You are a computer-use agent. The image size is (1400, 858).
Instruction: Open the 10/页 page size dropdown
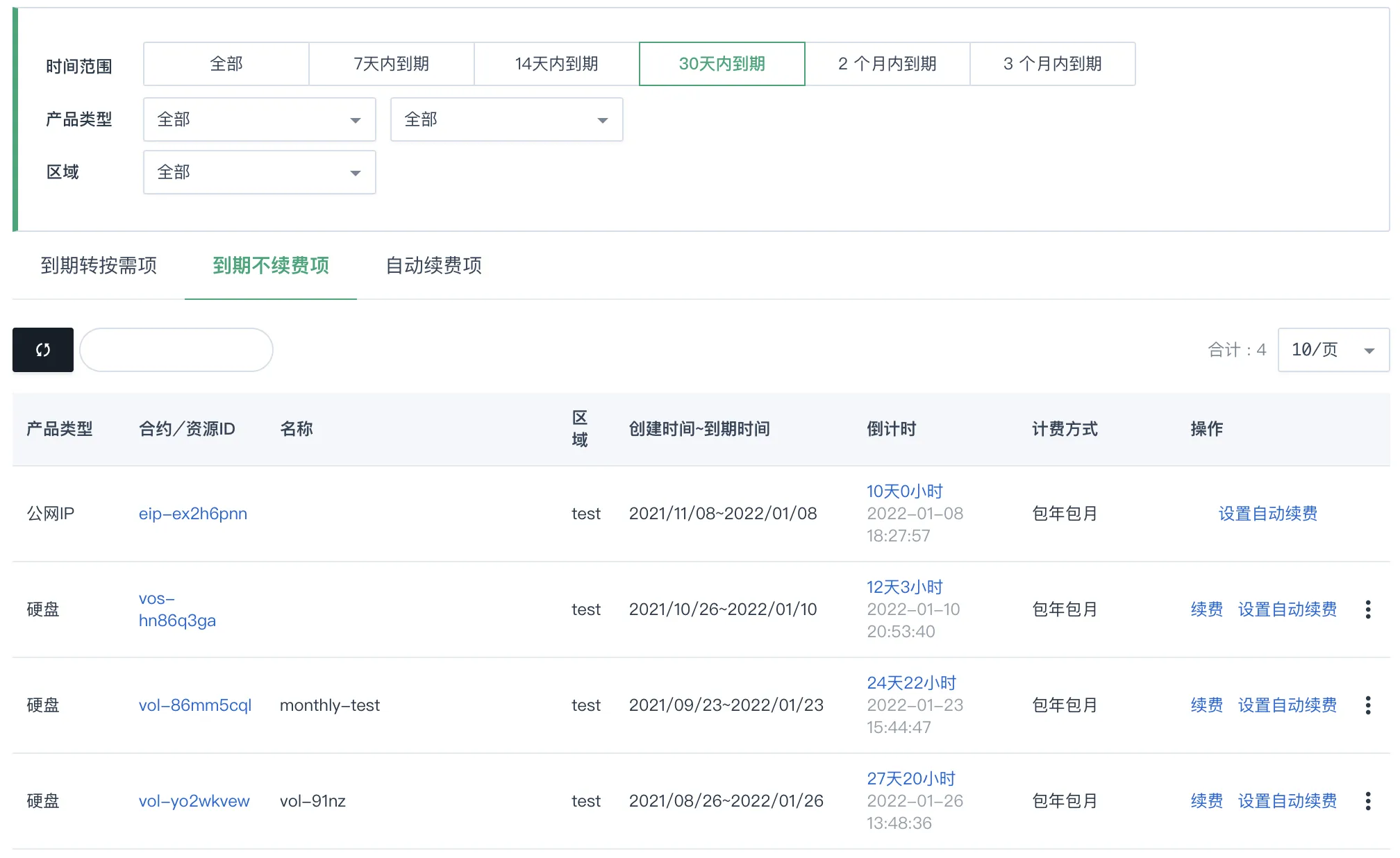1332,350
